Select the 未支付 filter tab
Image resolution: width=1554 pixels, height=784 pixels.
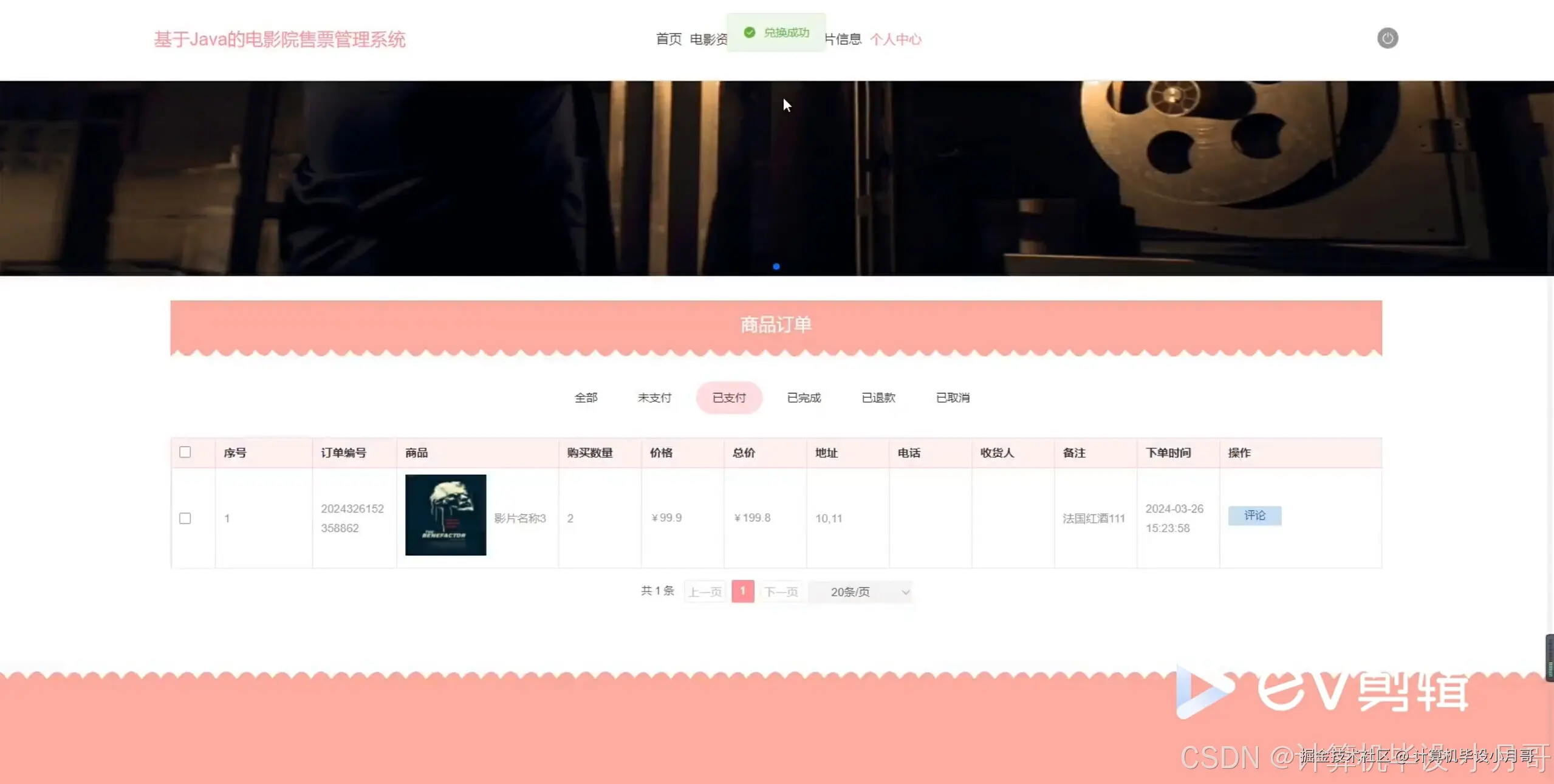654,398
